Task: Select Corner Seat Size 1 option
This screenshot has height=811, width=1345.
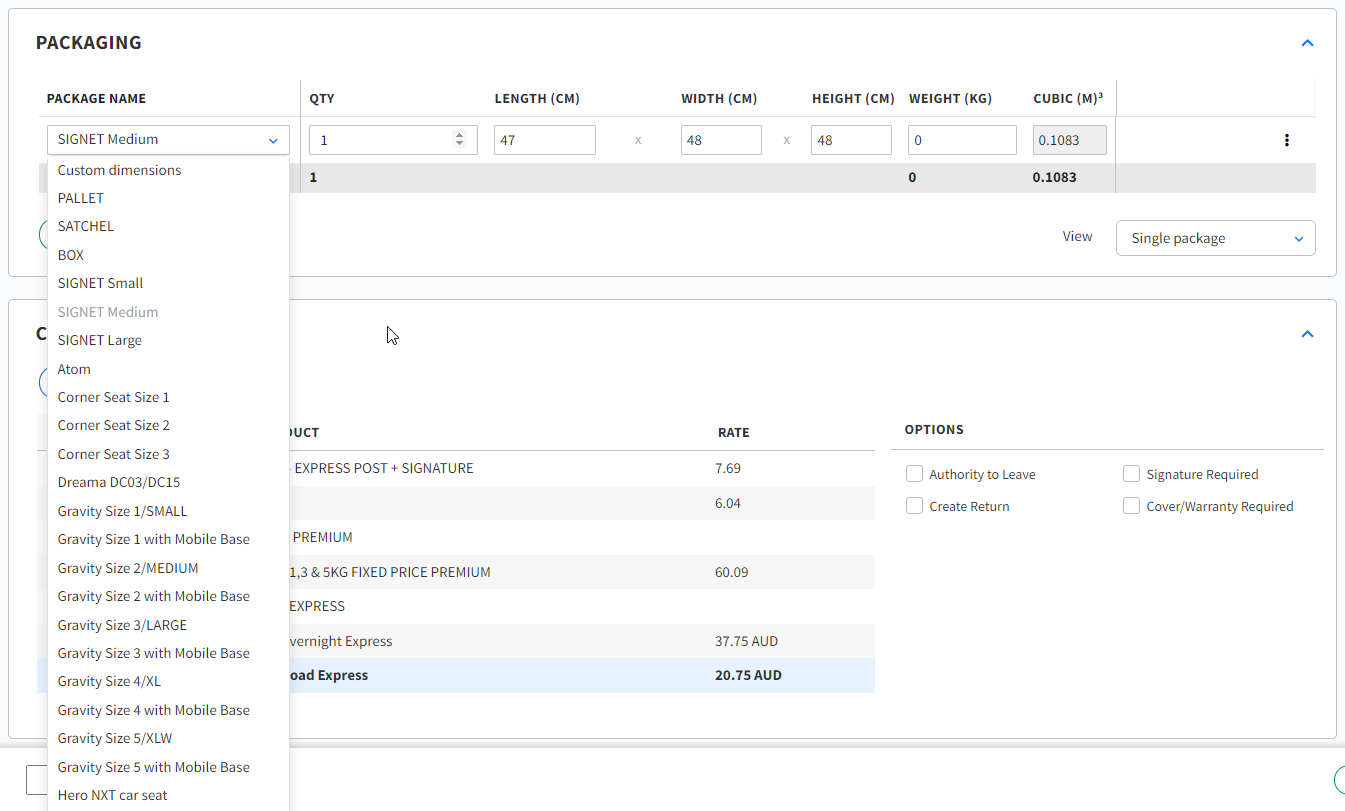Action: tap(168, 397)
